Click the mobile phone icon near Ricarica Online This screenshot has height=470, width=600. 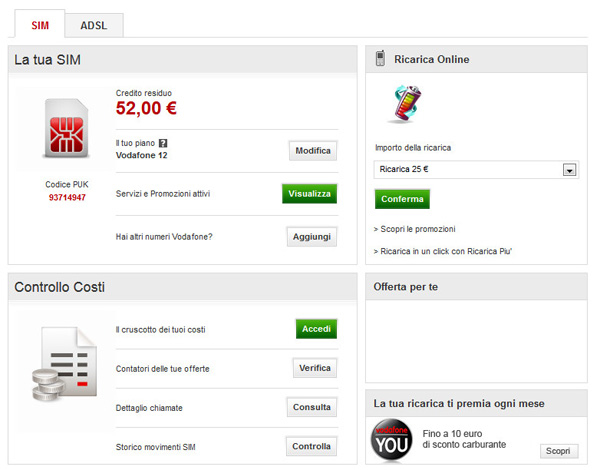(x=381, y=59)
